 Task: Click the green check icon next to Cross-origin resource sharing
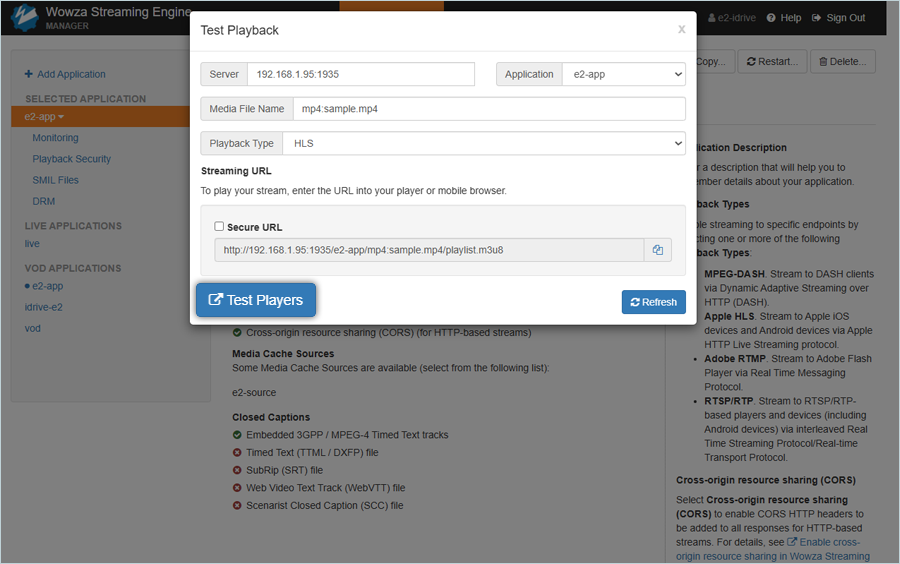point(237,332)
